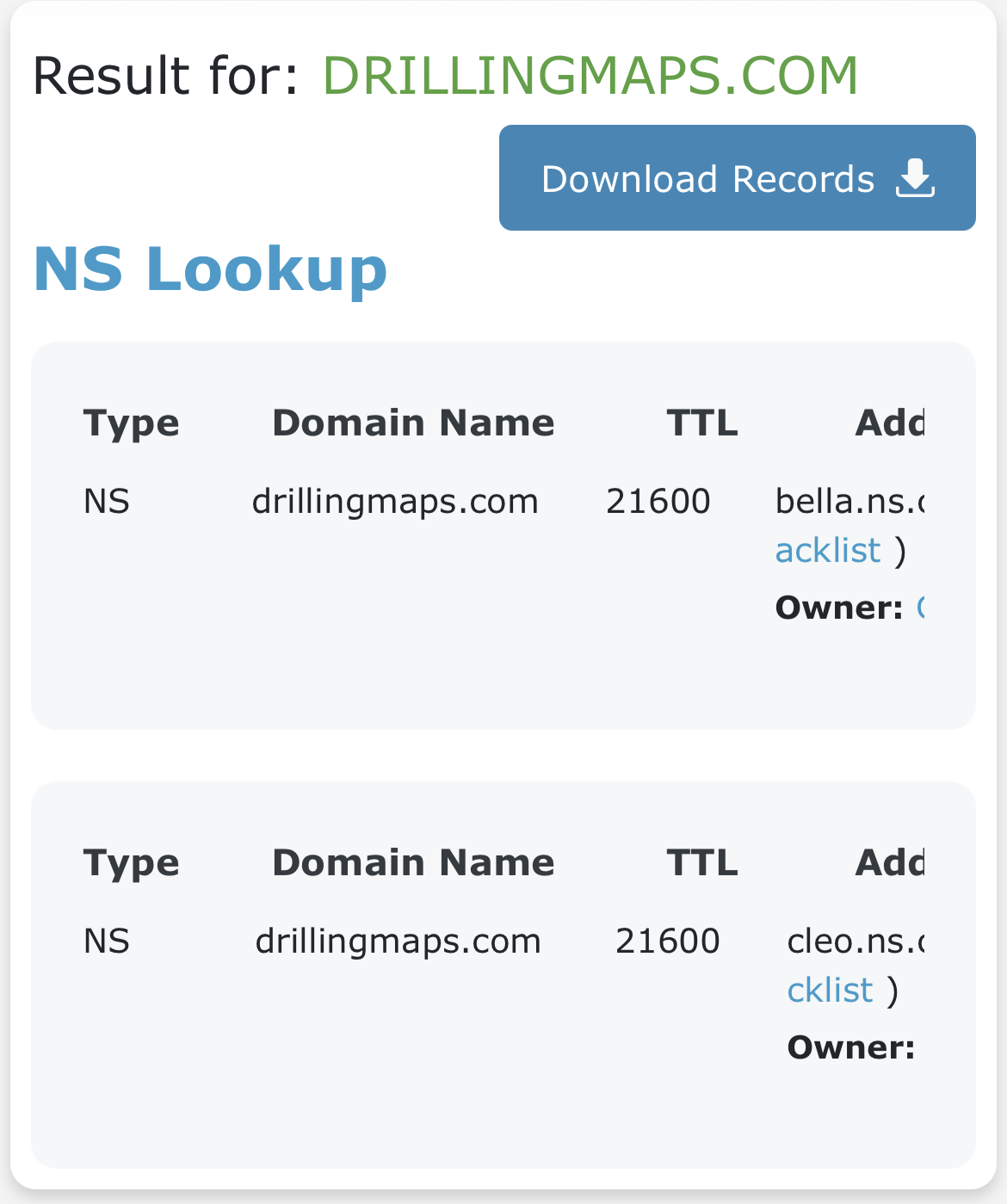Click Domain Name header in cleo record
The width and height of the screenshot is (1007, 1204).
click(413, 863)
